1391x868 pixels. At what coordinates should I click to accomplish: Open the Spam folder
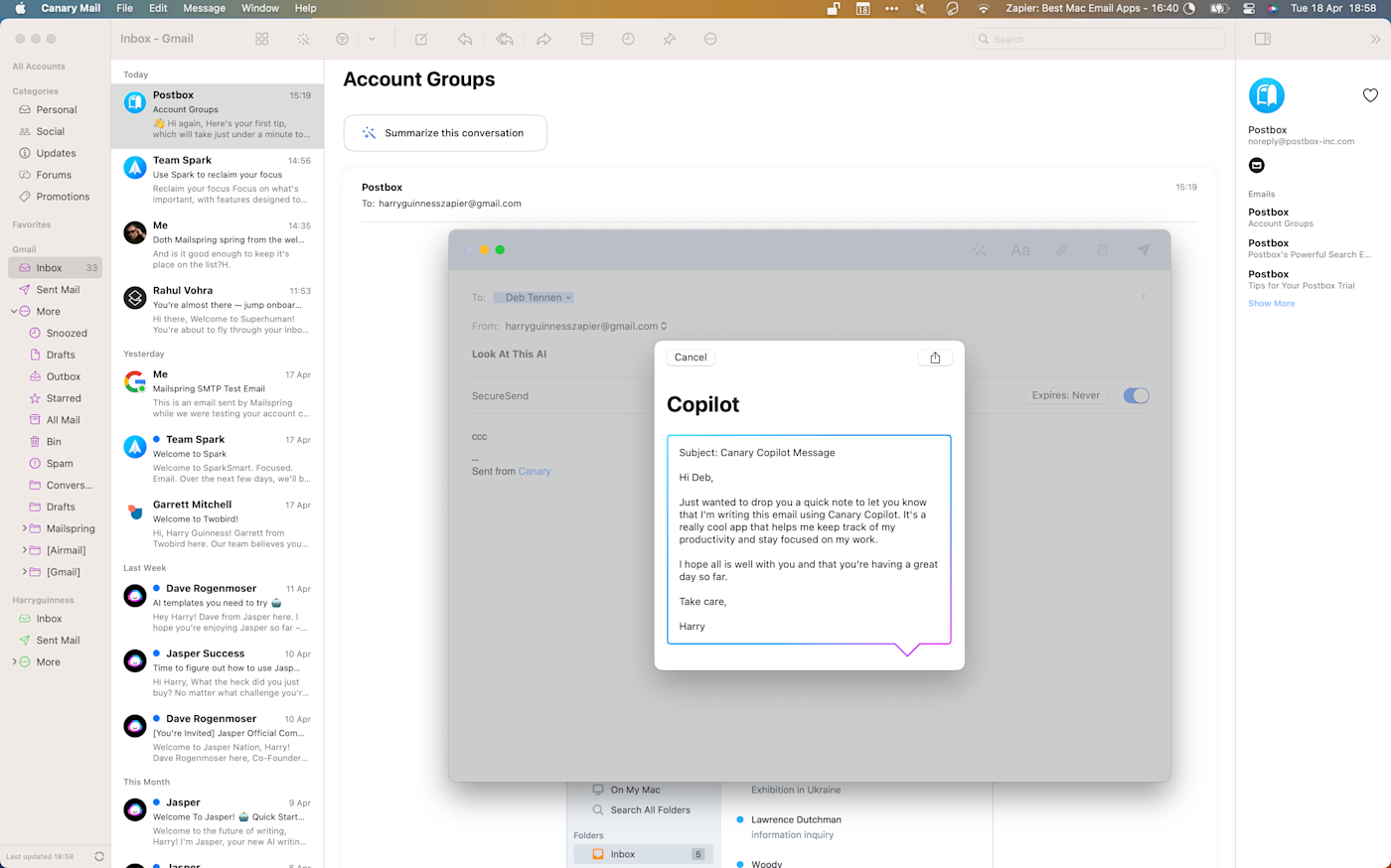[x=59, y=464]
